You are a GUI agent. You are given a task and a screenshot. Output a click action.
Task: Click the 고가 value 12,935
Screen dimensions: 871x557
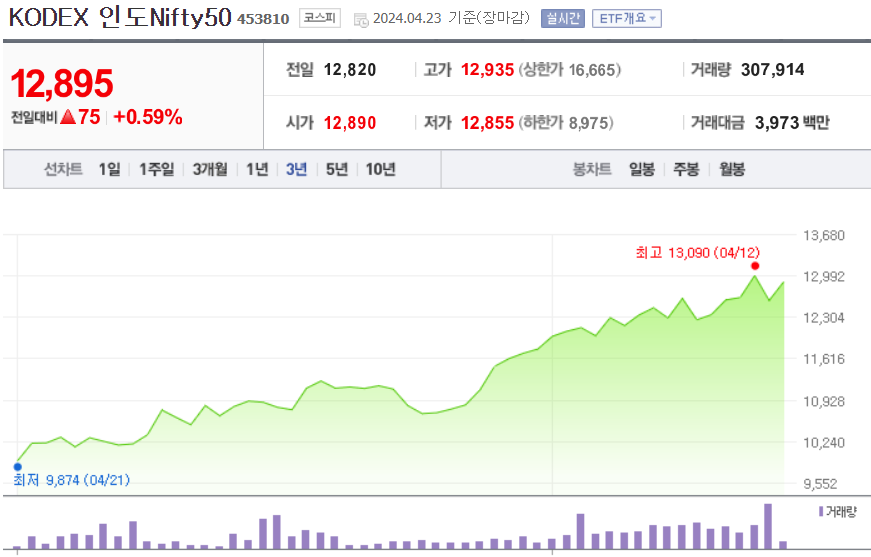487,70
